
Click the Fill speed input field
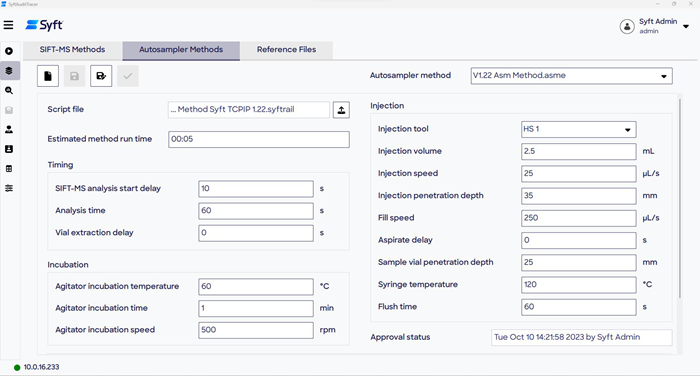(579, 218)
